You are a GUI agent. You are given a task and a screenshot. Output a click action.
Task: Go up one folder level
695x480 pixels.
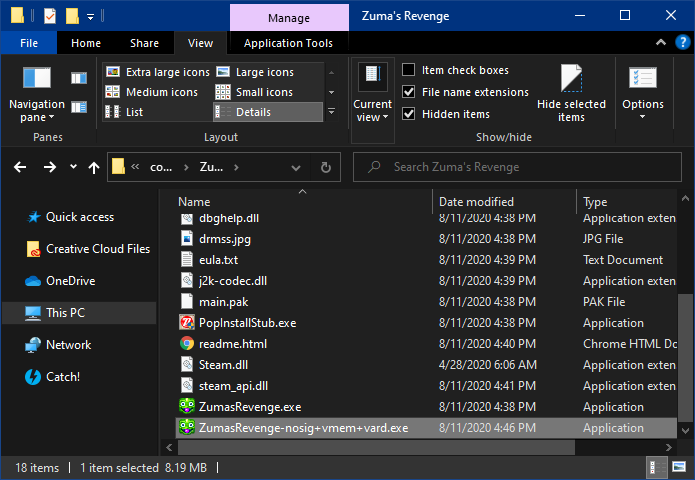(94, 167)
